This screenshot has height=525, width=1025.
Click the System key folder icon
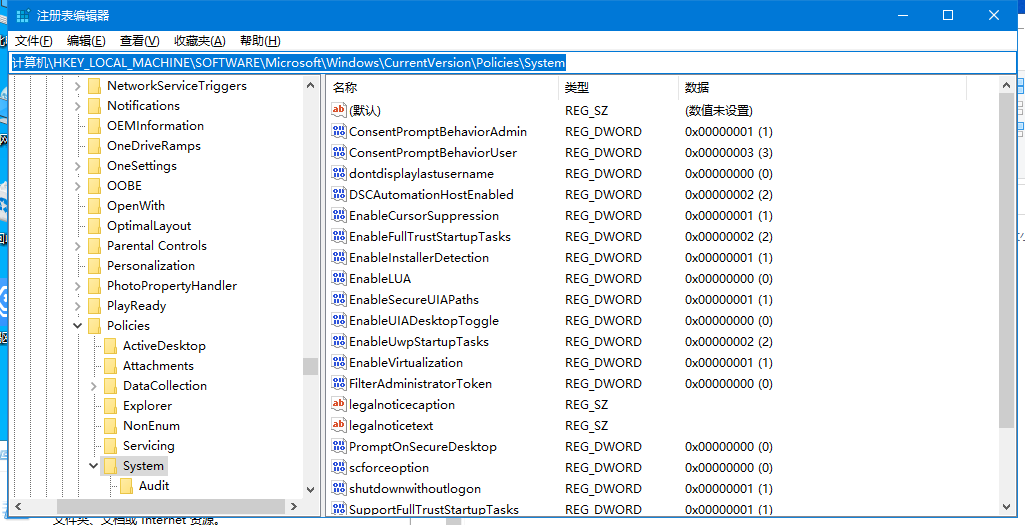pyautogui.click(x=110, y=466)
